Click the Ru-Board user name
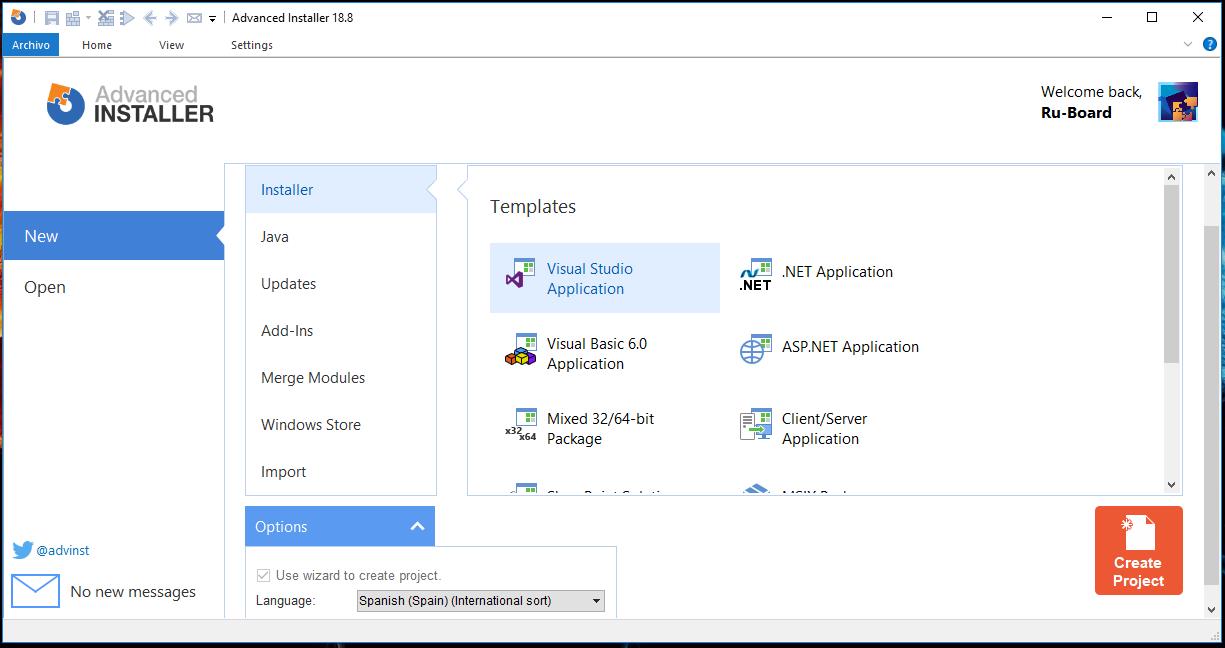The width and height of the screenshot is (1225, 648). 1076,113
